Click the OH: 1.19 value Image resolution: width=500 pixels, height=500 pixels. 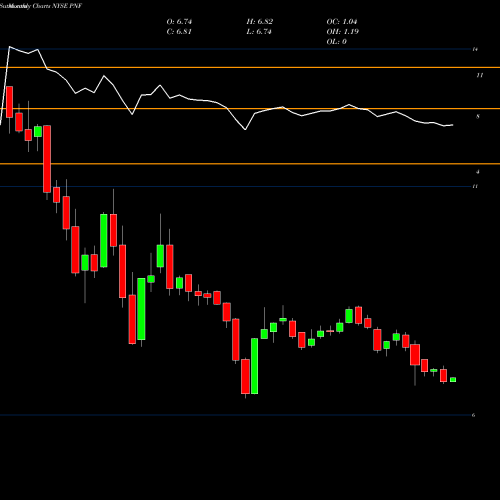[342, 32]
